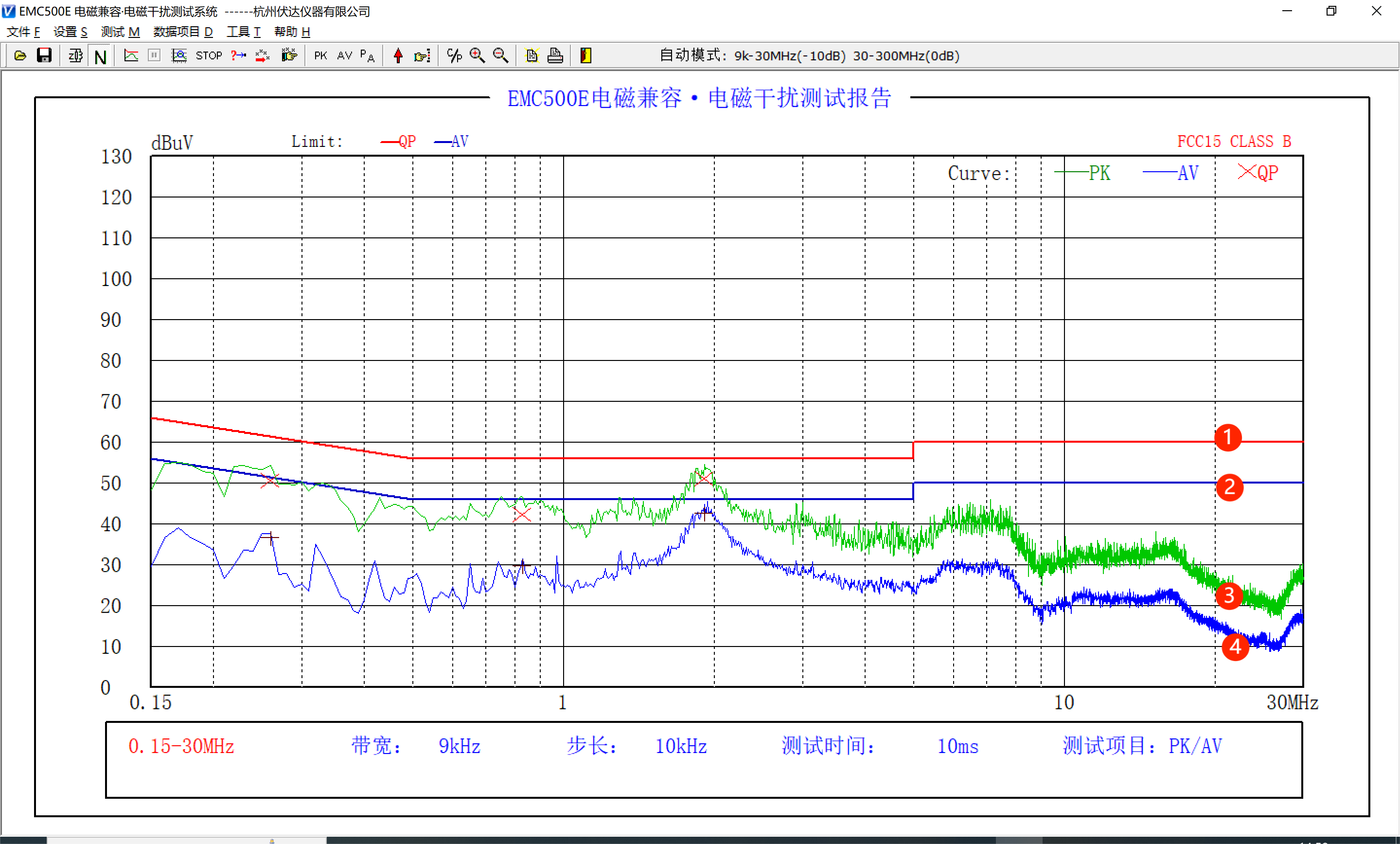
Task: Click the PA detector toolbar button
Action: tap(367, 55)
